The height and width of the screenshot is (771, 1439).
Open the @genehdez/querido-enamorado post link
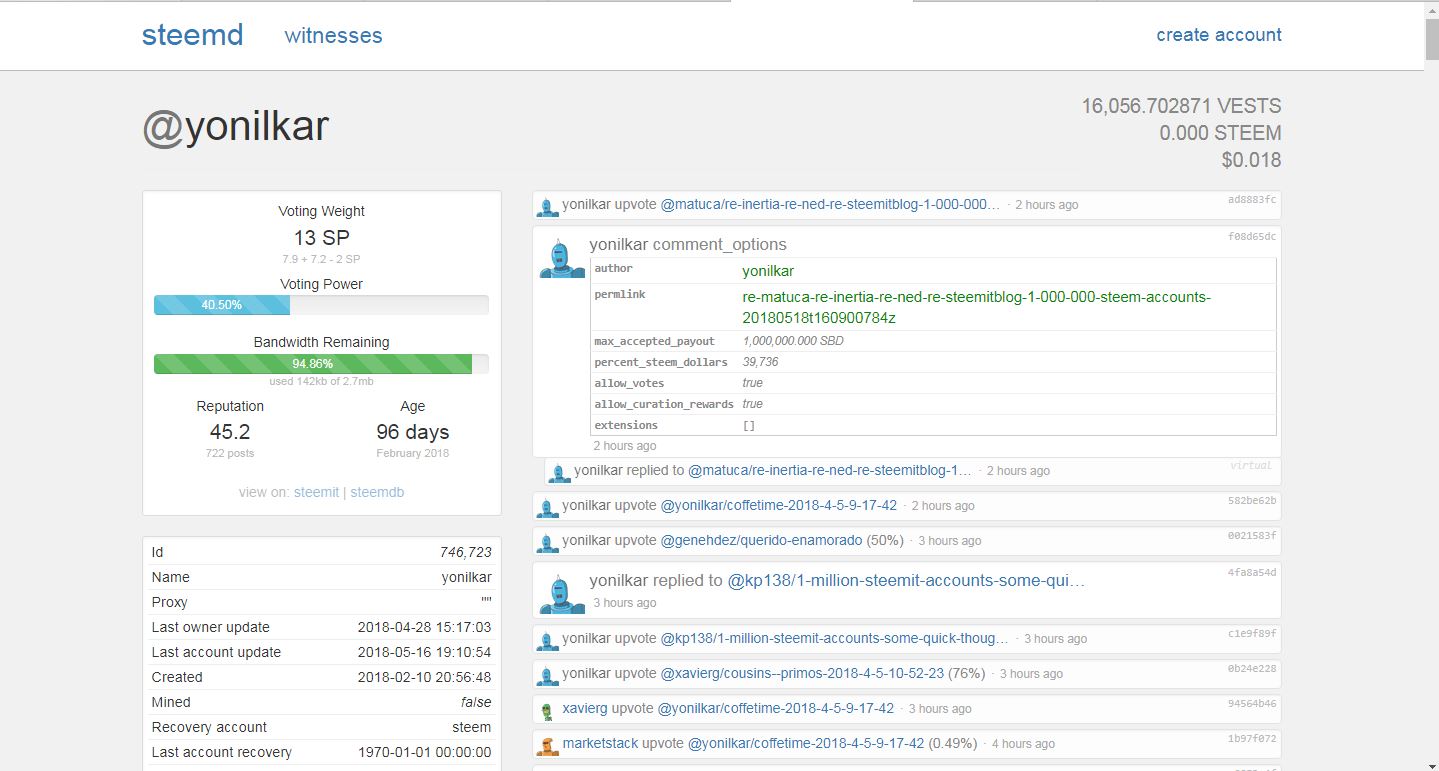tap(761, 540)
